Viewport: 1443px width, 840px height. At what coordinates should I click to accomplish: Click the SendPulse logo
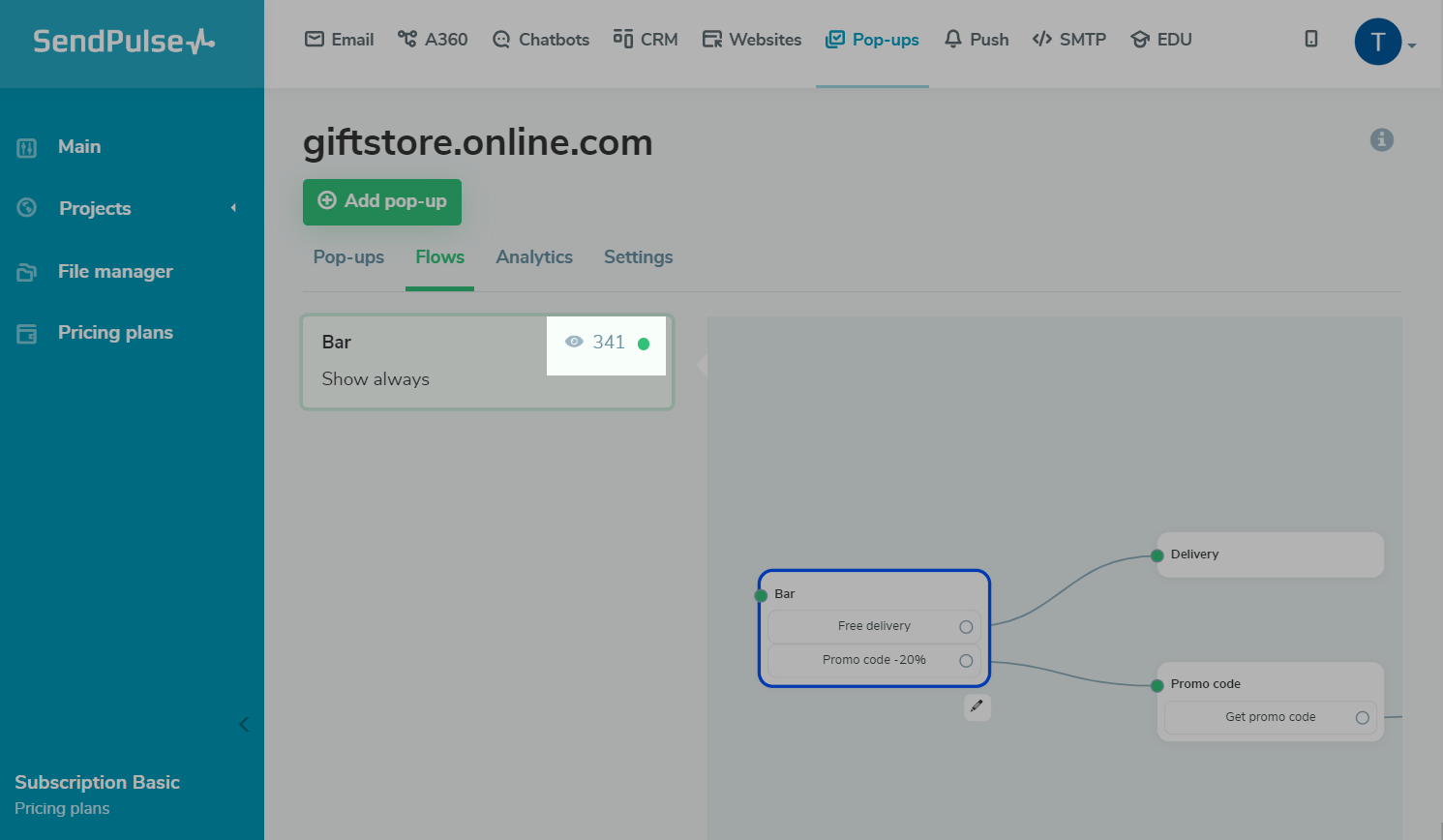(124, 41)
